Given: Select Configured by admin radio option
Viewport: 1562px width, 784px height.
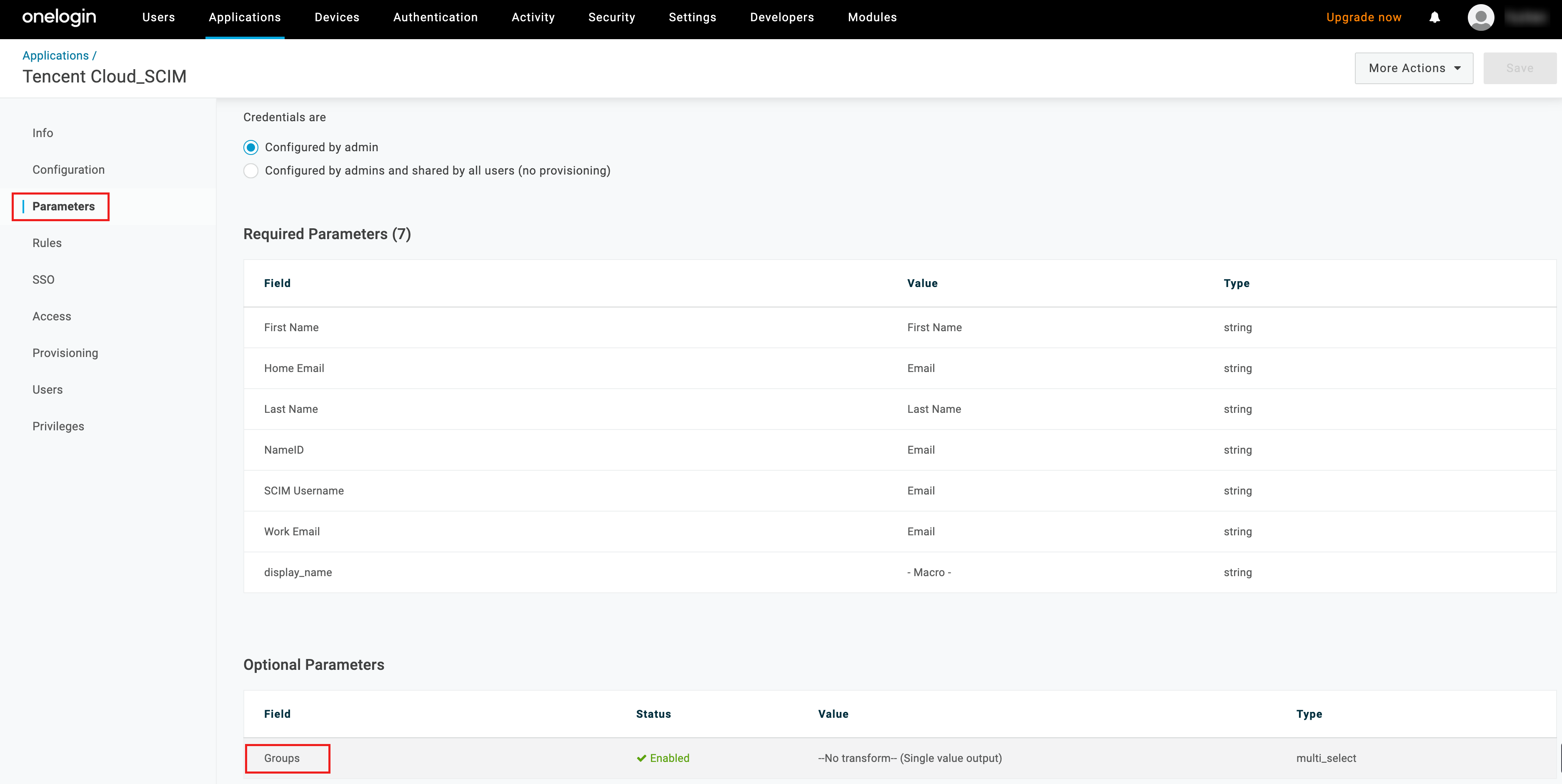Looking at the screenshot, I should coord(251,147).
